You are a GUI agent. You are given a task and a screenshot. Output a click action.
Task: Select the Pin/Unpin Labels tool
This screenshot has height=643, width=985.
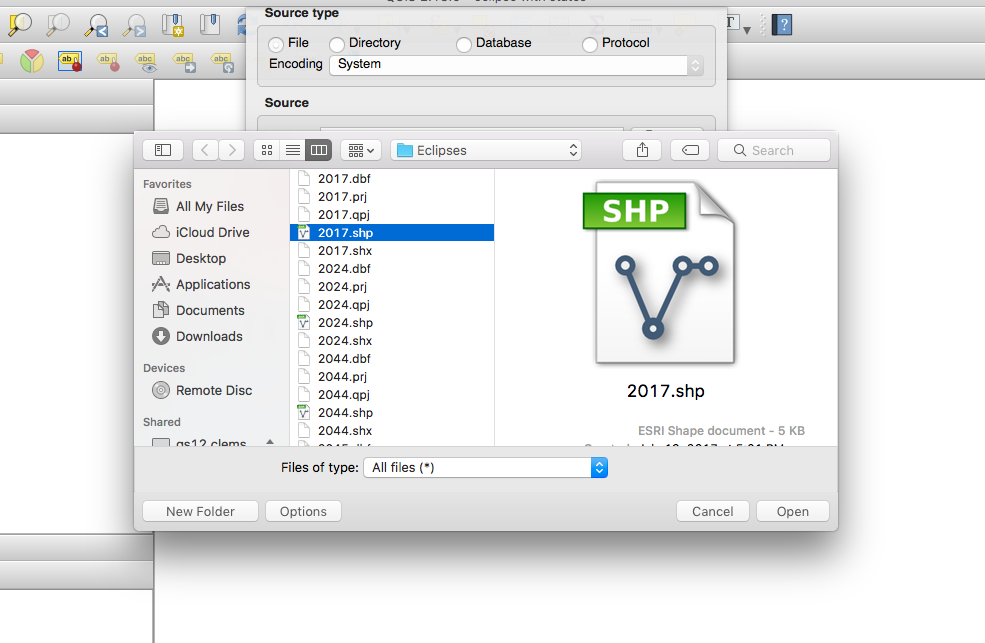(108, 62)
